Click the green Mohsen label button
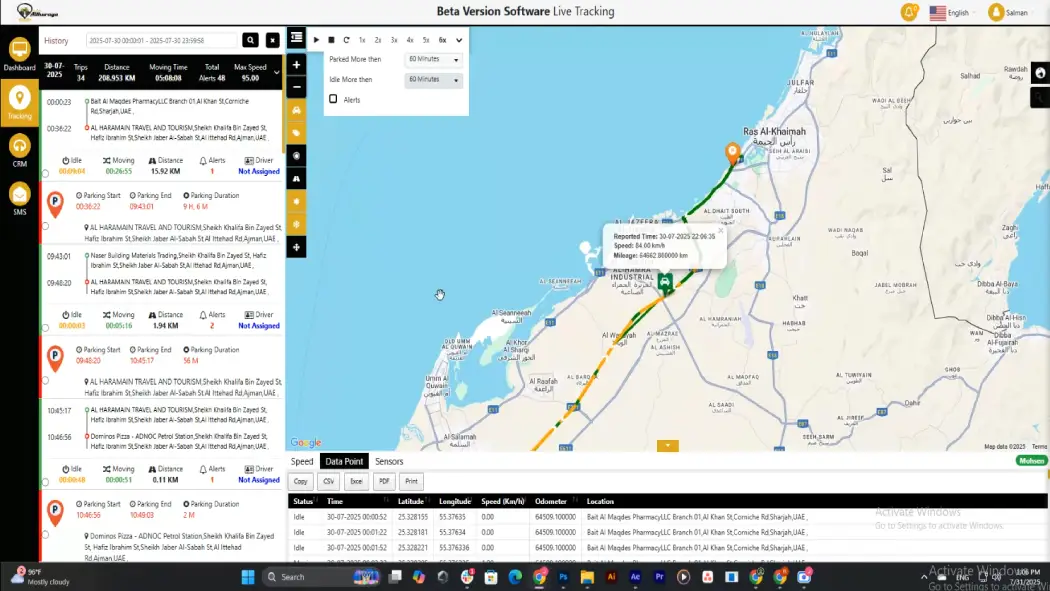Viewport: 1050px width, 591px height. click(1031, 460)
